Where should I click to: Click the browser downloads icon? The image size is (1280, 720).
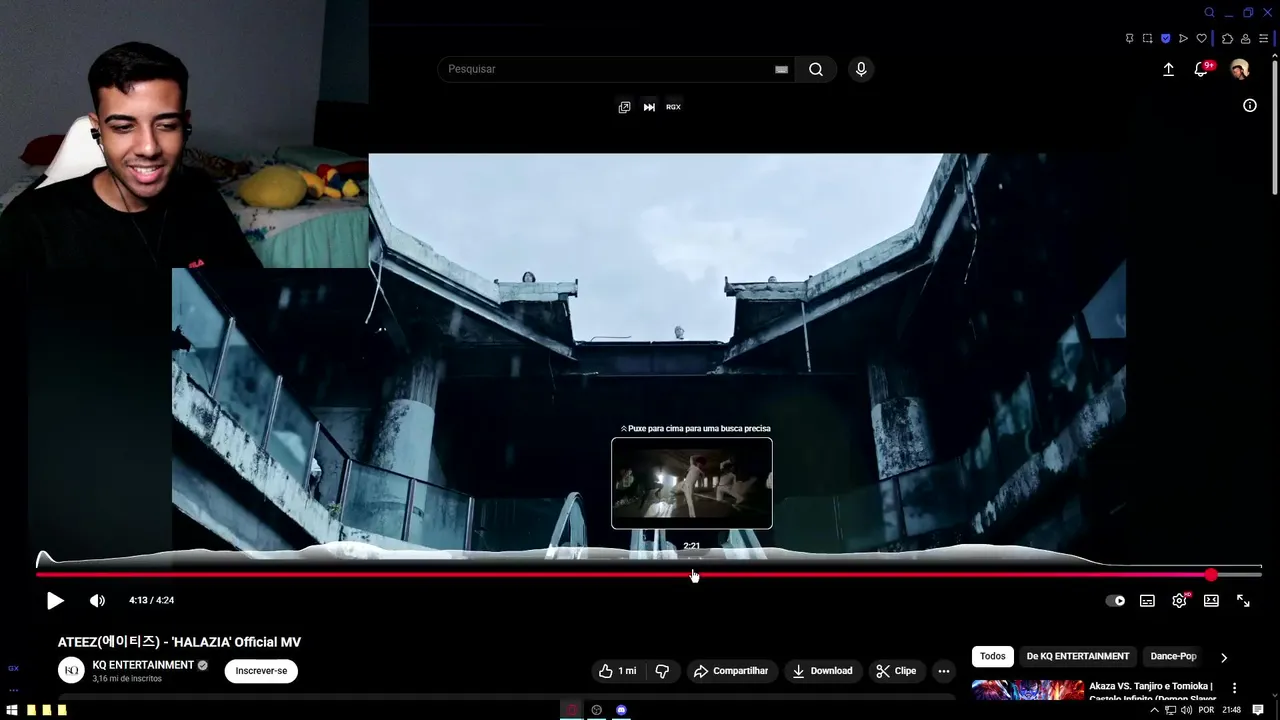[x=1245, y=39]
